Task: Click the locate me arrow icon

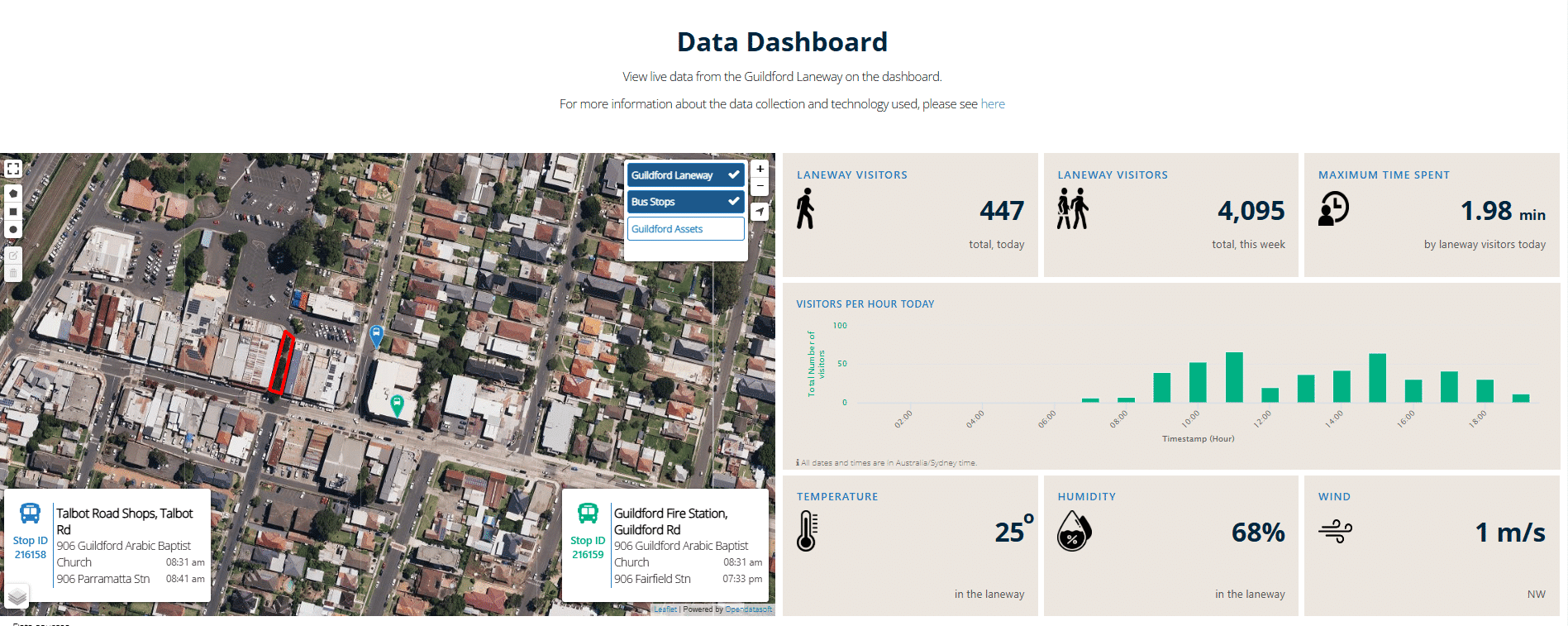Action: coord(760,212)
